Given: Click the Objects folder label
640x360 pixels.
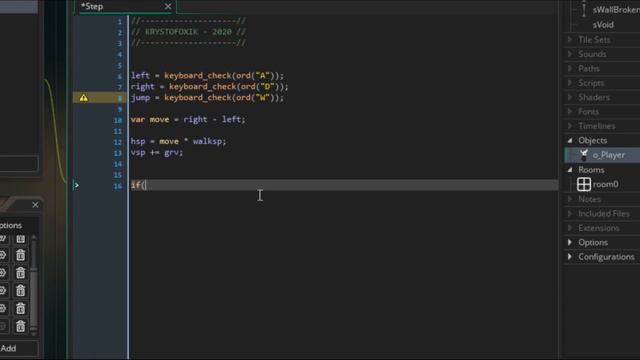Looking at the screenshot, I should point(593,140).
